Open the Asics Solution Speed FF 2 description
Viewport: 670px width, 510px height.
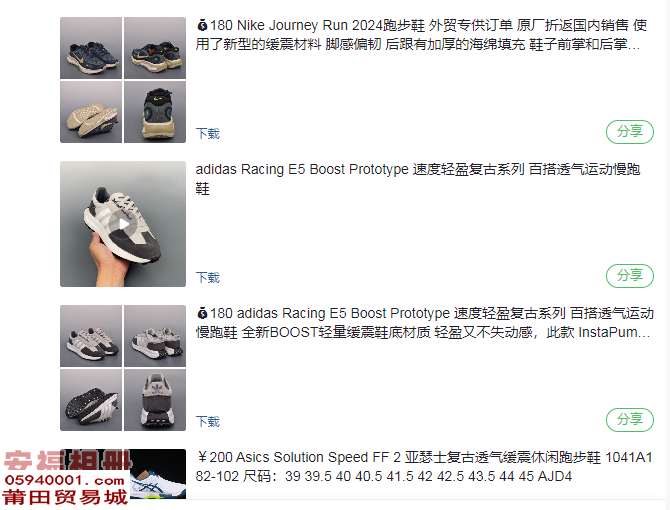tap(424, 466)
